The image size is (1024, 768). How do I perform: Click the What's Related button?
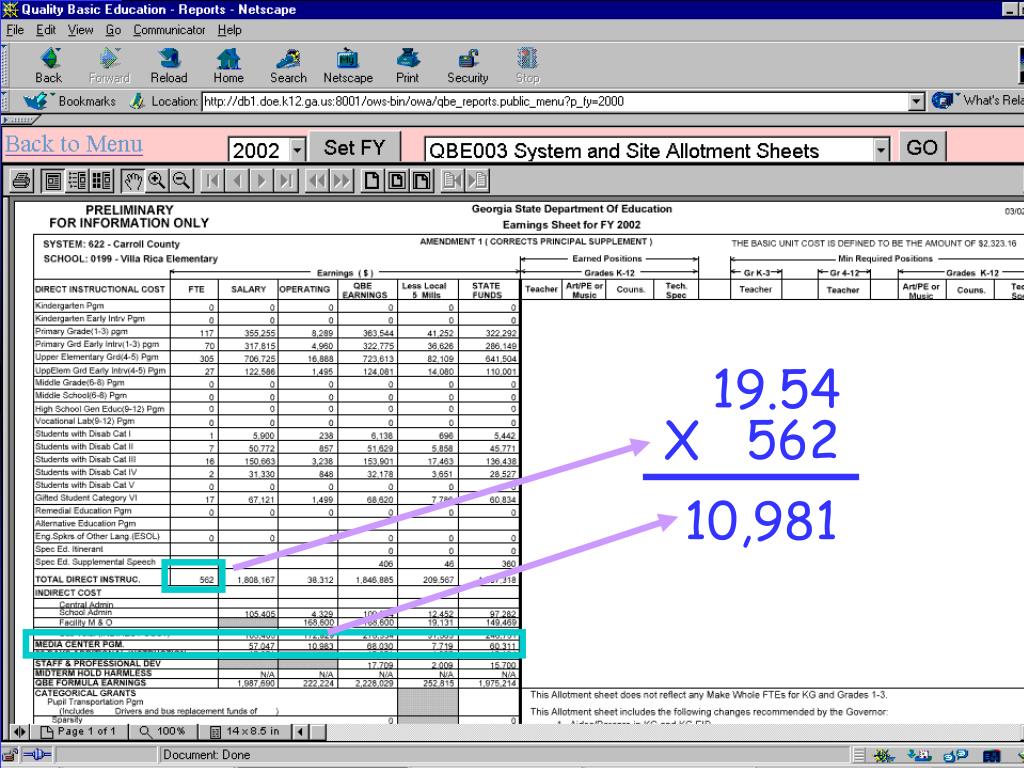(x=977, y=101)
